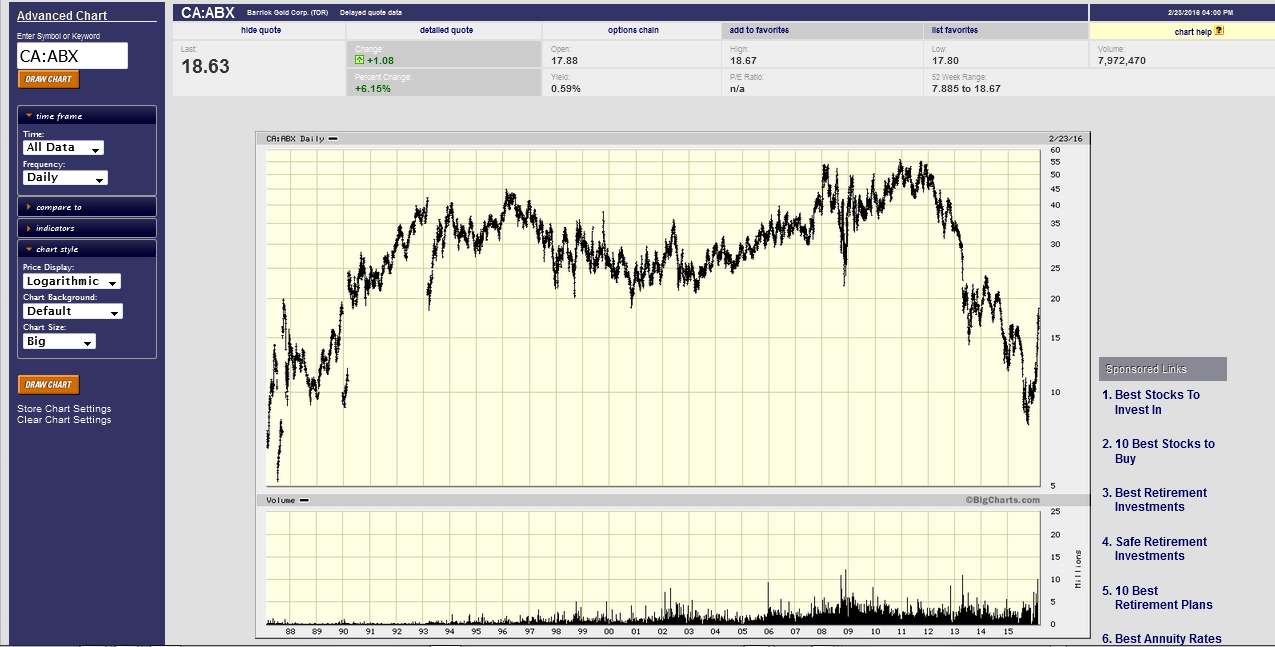Open the options chain tab
This screenshot has height=647, width=1275.
coord(633,30)
